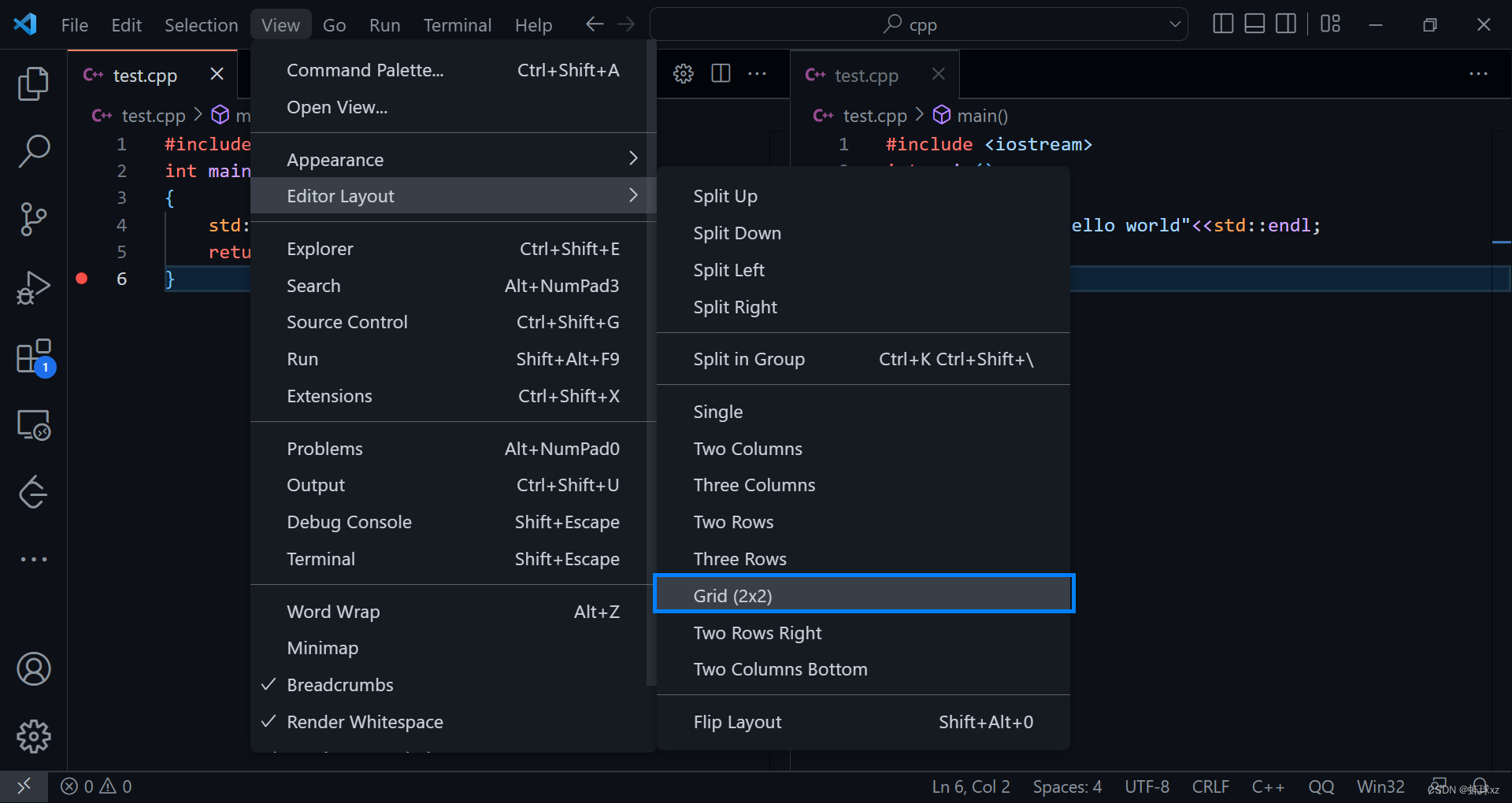Select Flip Layout menu item
This screenshot has height=803, width=1512.
pyautogui.click(x=863, y=722)
